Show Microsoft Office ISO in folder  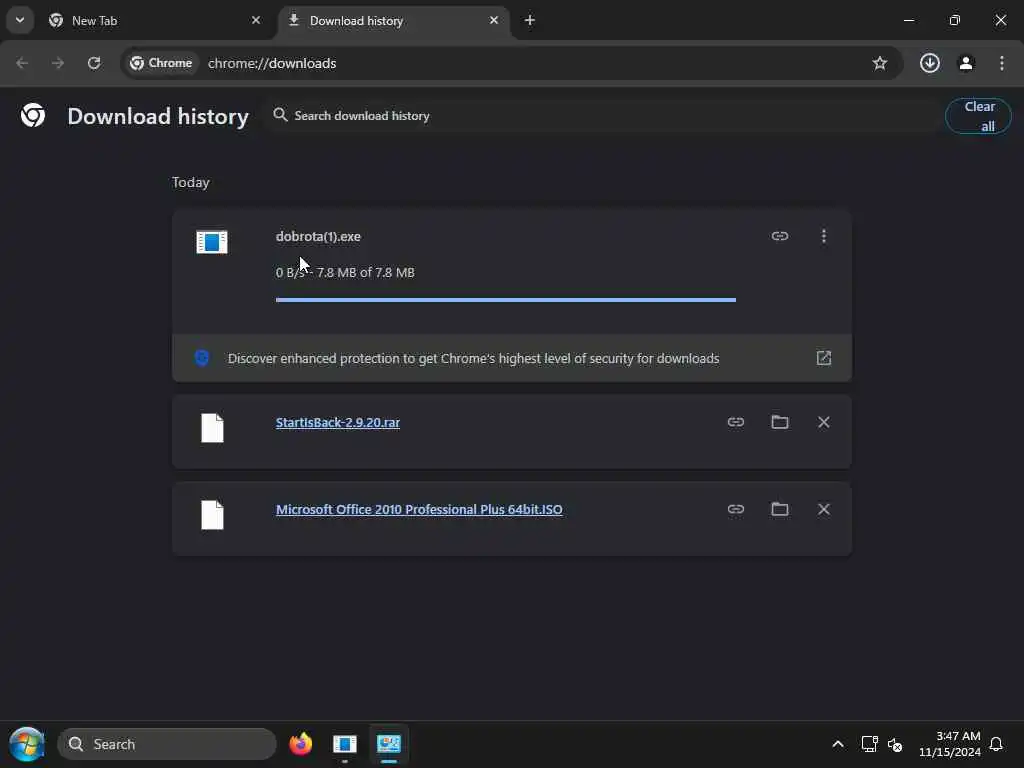(780, 509)
